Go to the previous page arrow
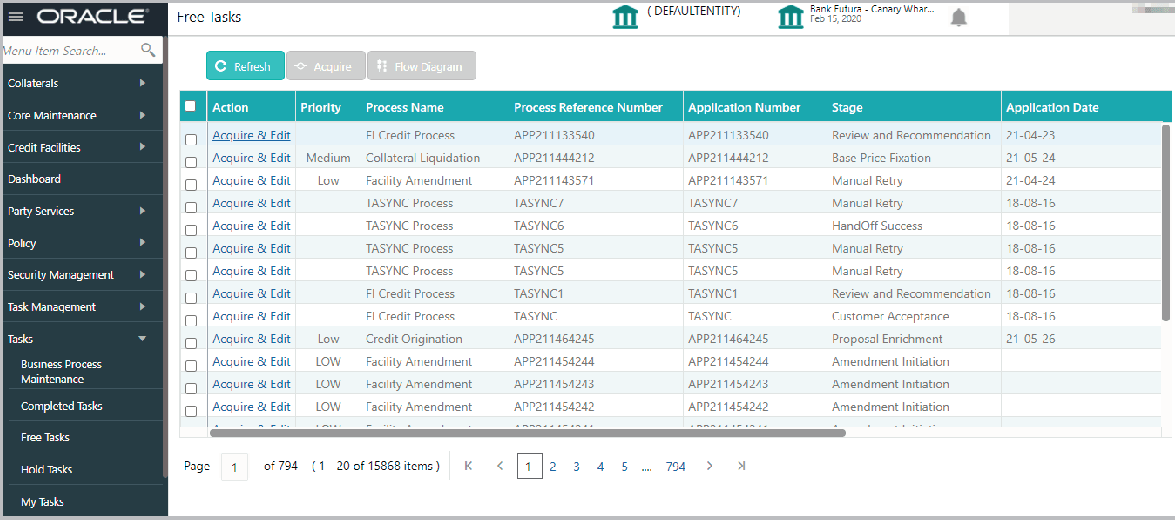 click(500, 466)
